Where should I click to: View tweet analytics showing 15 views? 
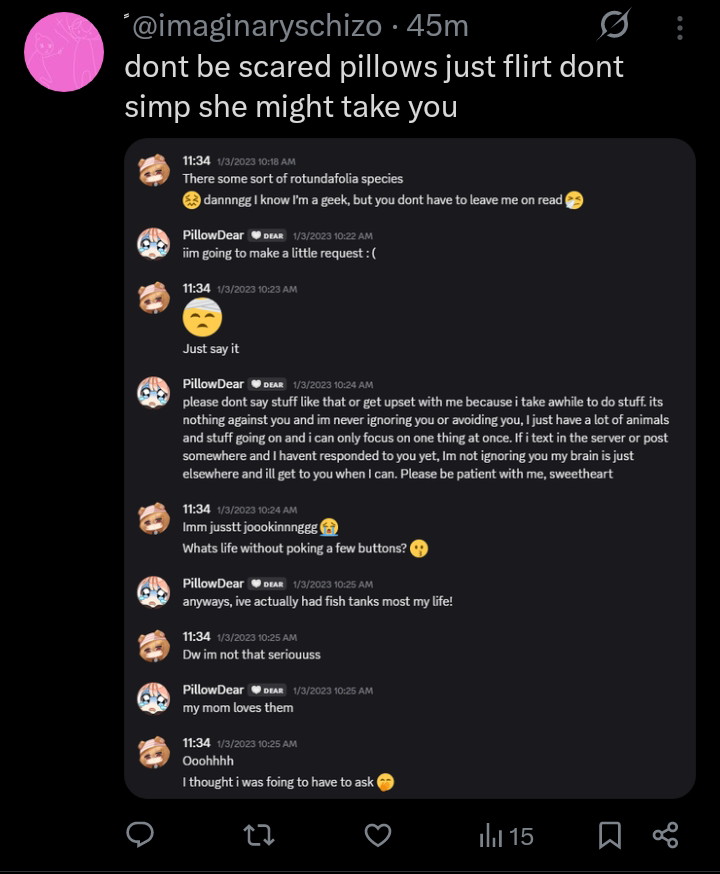coord(507,835)
